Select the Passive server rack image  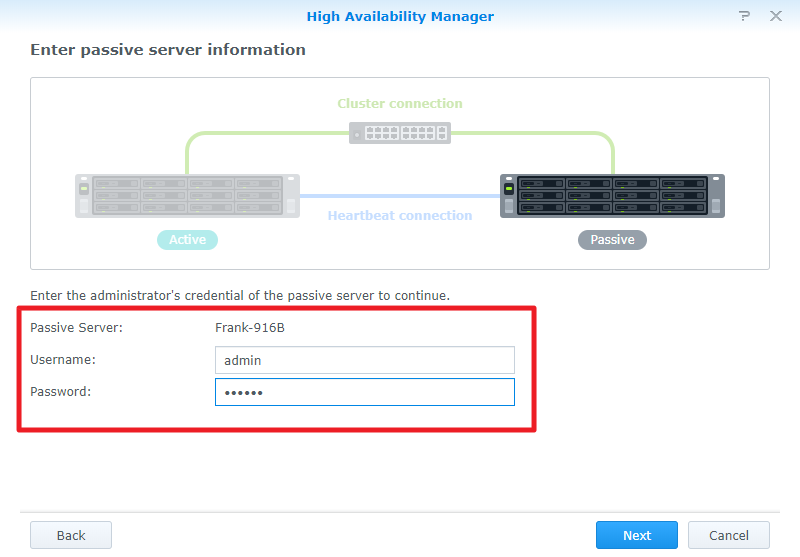point(612,196)
